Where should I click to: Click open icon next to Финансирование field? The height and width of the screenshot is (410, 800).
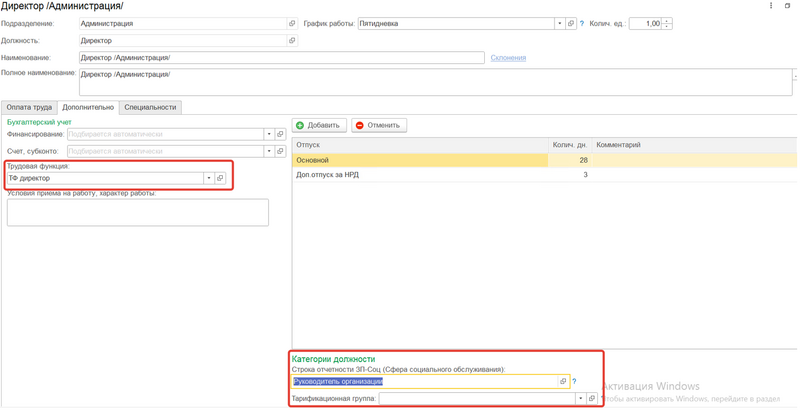click(280, 134)
